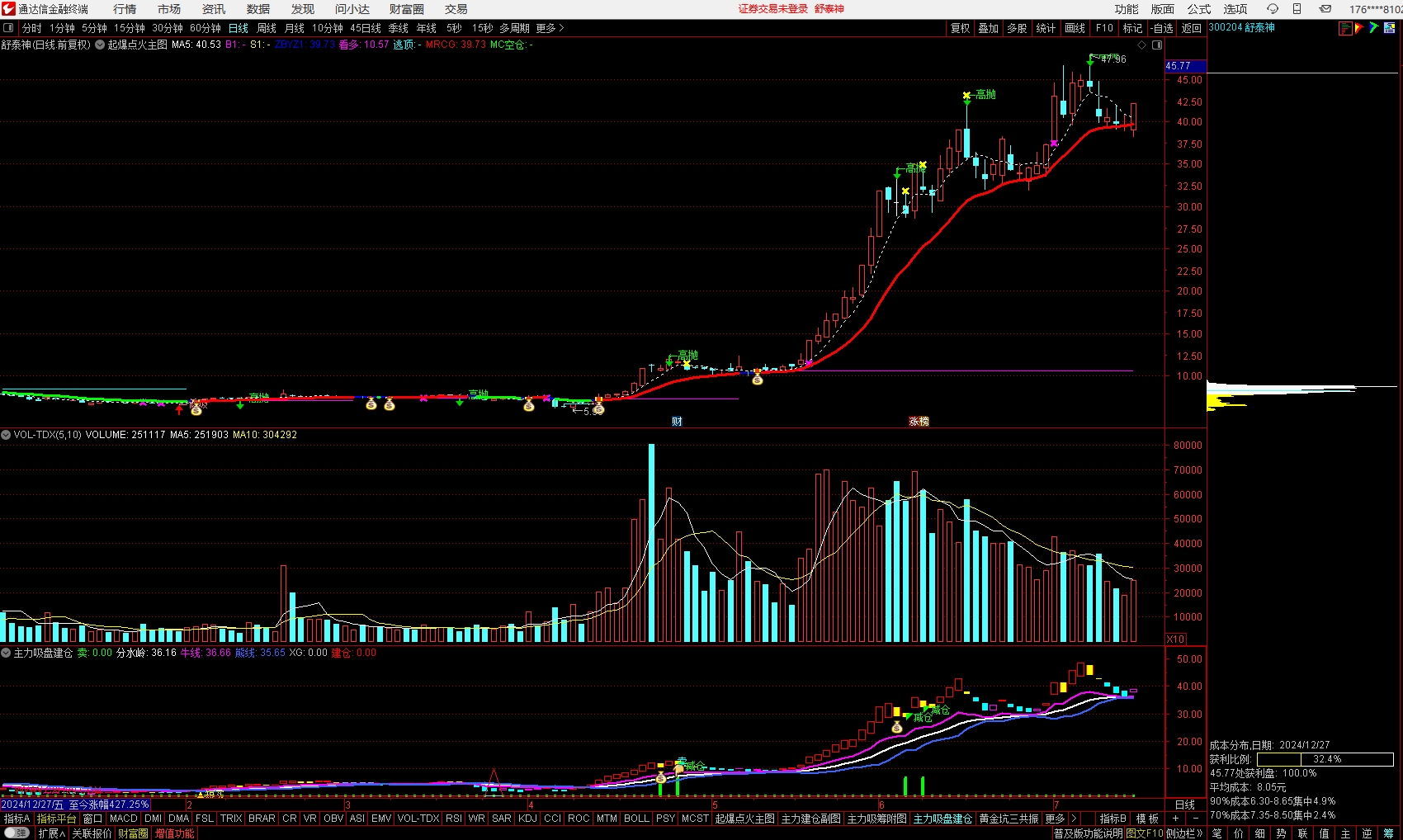Select the 联 side panel button
This screenshot has height=840, width=1403.
coord(1302,833)
